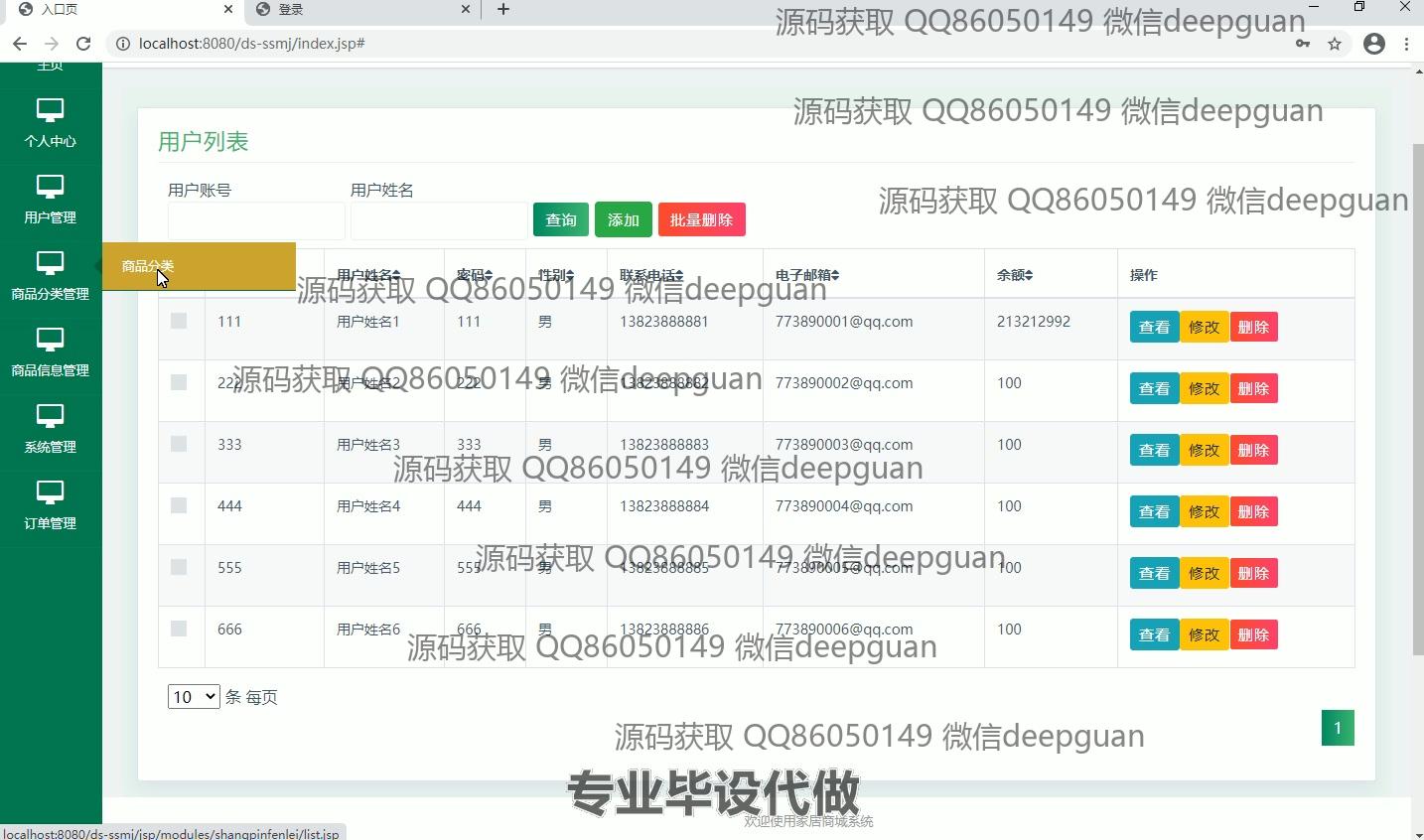Switch to the 登录 browser tab
Image resolution: width=1424 pixels, height=840 pixels.
tap(362, 9)
